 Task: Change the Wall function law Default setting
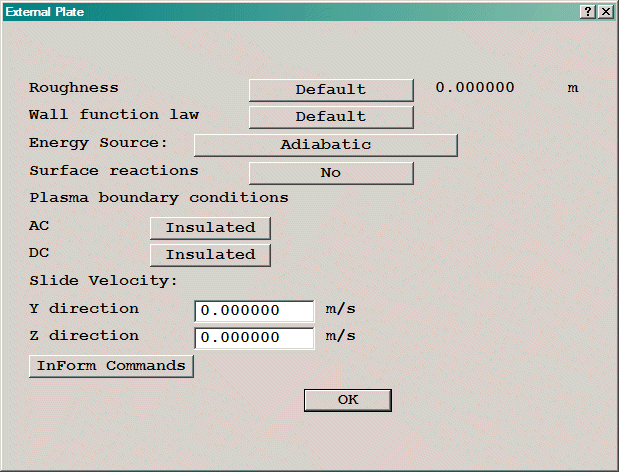point(330,117)
